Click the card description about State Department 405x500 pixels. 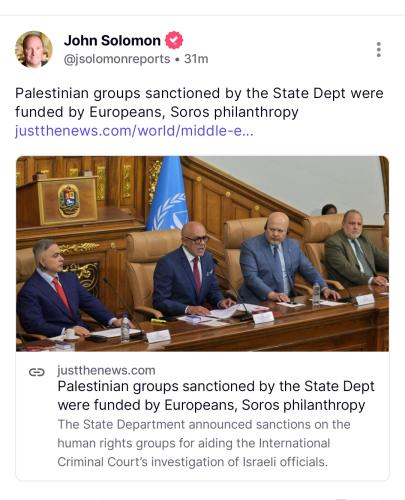[204, 443]
